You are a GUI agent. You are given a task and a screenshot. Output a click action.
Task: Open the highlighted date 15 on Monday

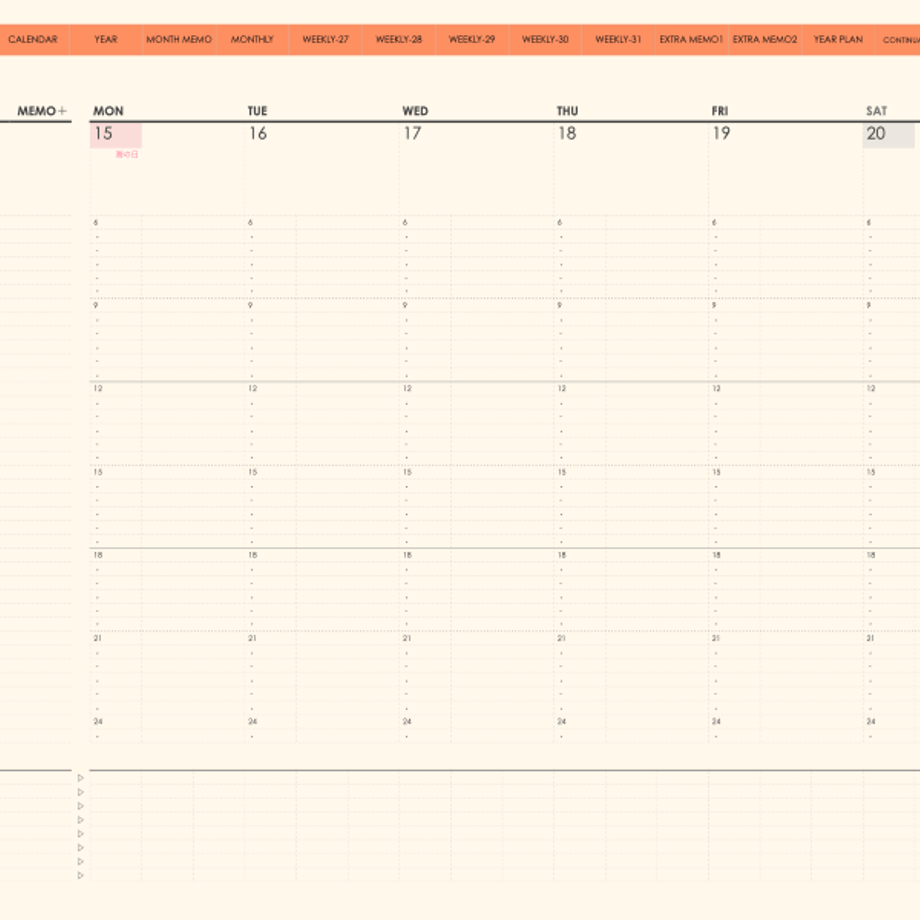[x=116, y=134]
